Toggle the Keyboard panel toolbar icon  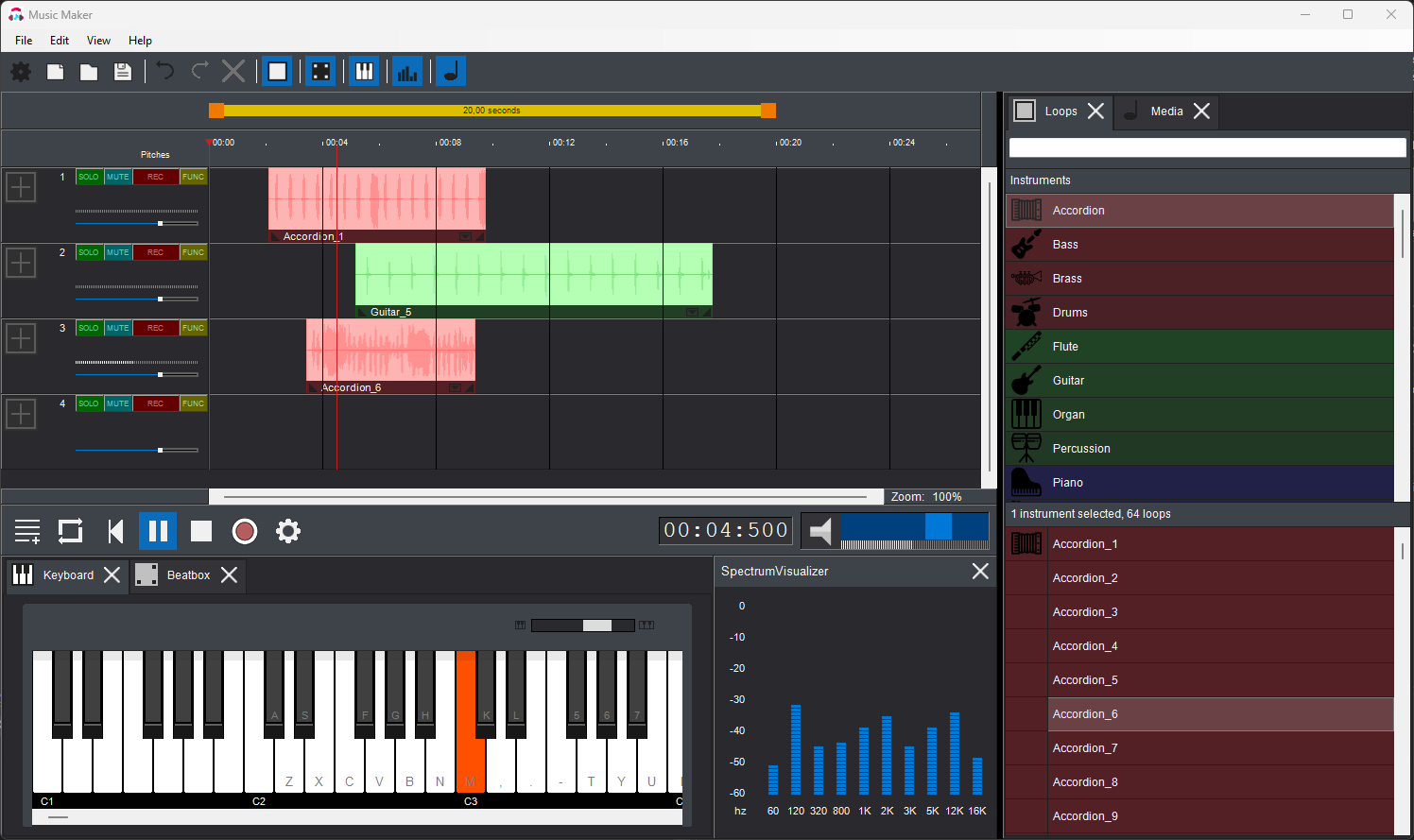pos(364,72)
